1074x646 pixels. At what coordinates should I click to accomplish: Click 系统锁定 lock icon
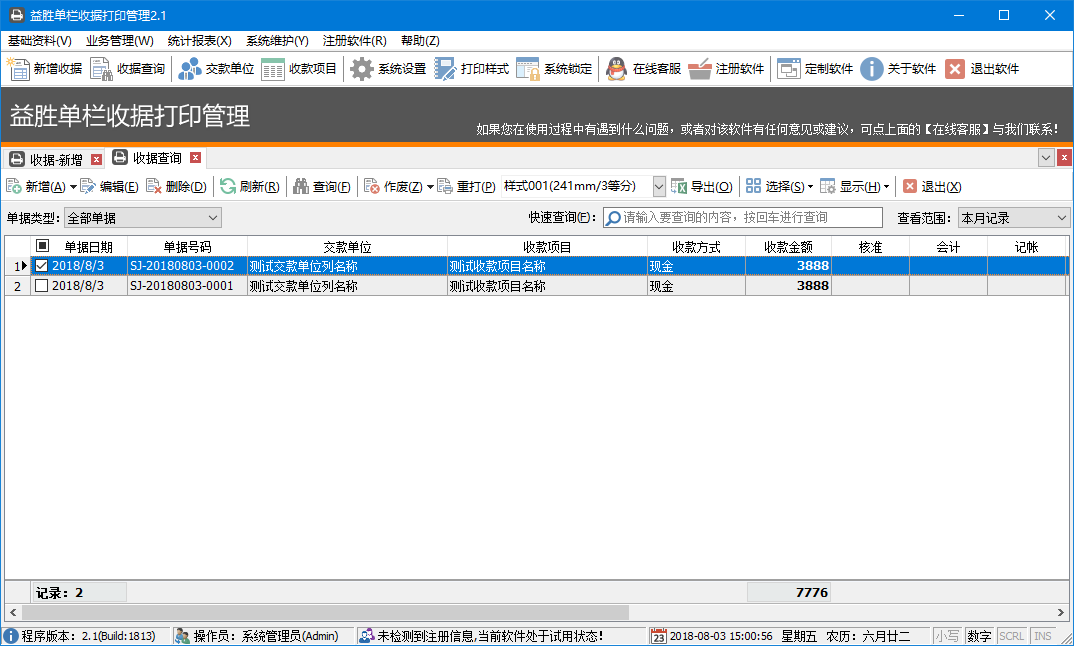528,69
